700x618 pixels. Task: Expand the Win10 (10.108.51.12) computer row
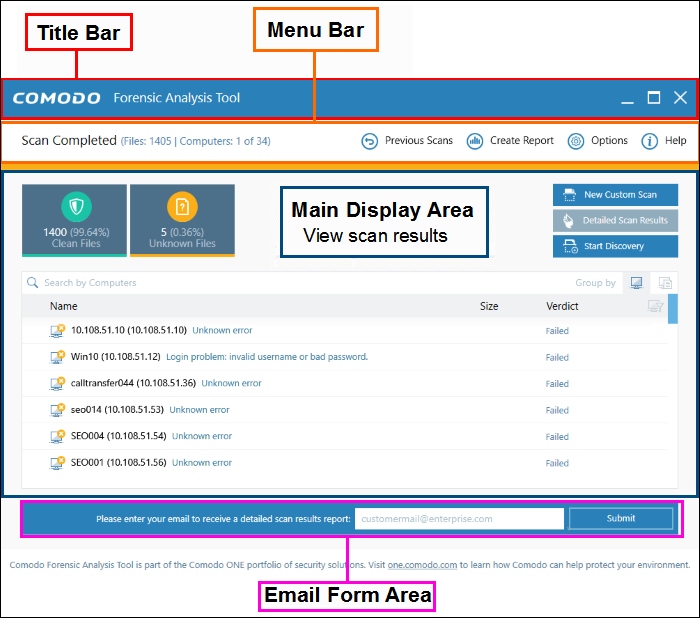tap(58, 357)
